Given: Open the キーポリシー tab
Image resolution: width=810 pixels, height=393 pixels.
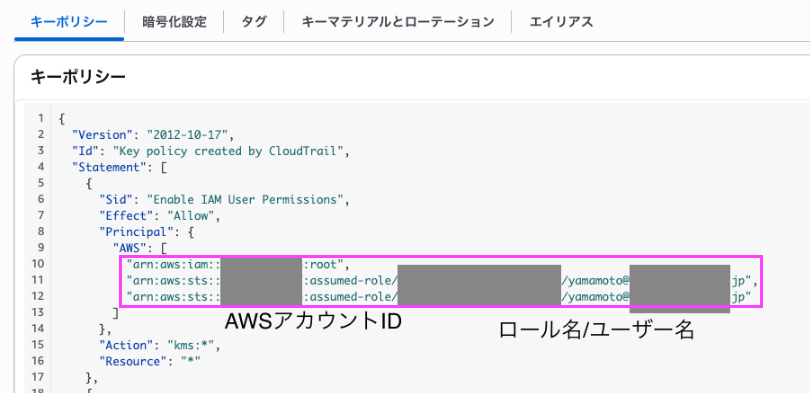Looking at the screenshot, I should coord(69,22).
